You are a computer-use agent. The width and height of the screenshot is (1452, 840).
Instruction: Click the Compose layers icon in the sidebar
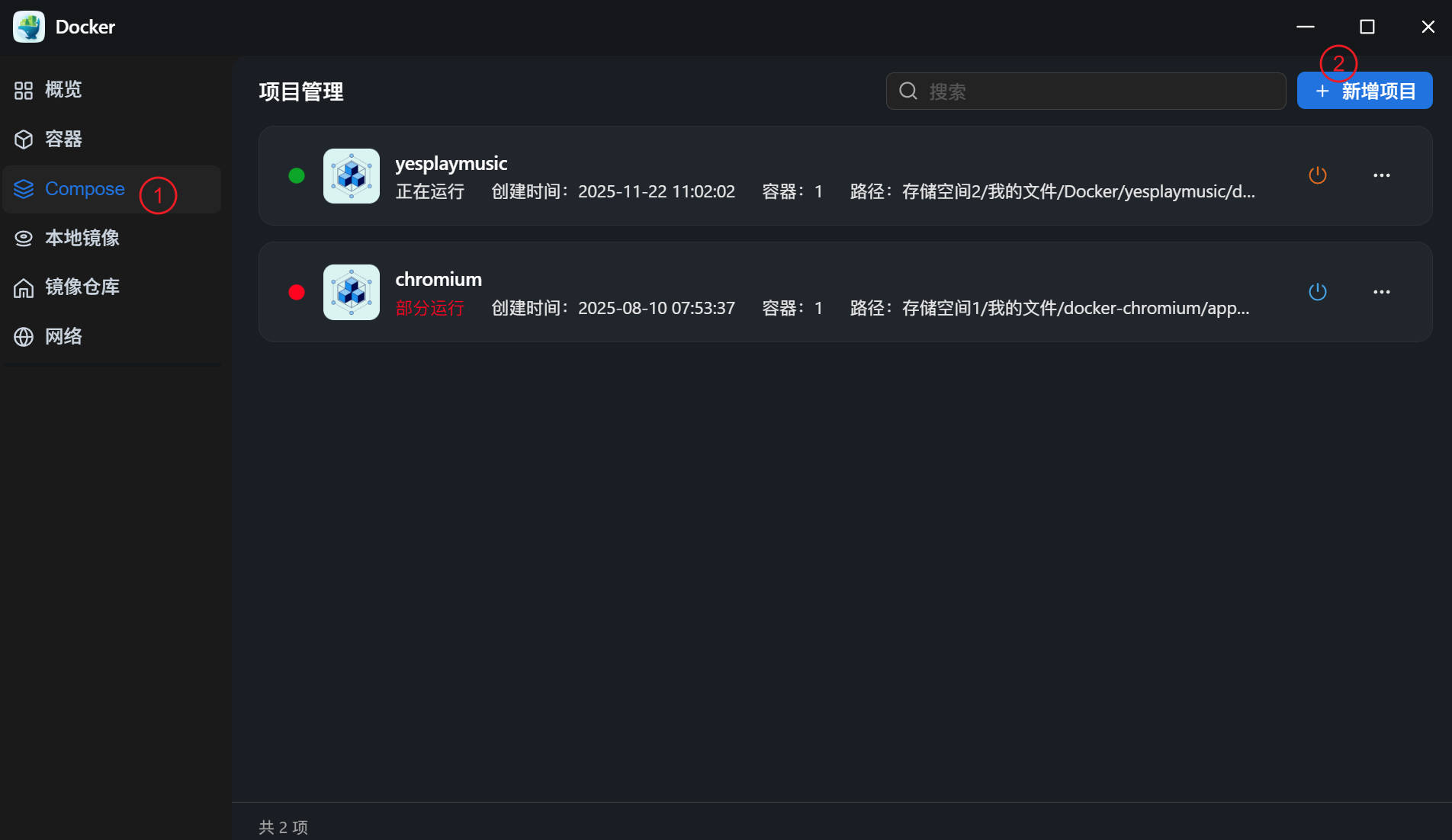23,188
